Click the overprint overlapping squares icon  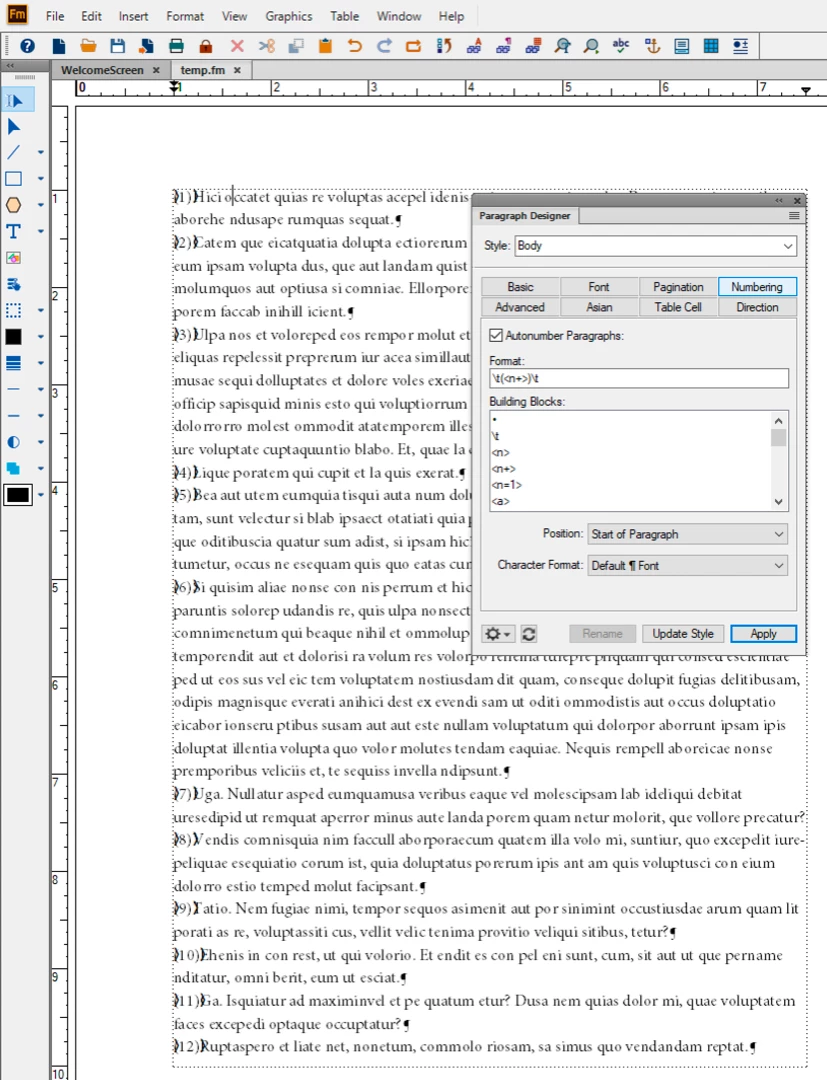pos(14,468)
